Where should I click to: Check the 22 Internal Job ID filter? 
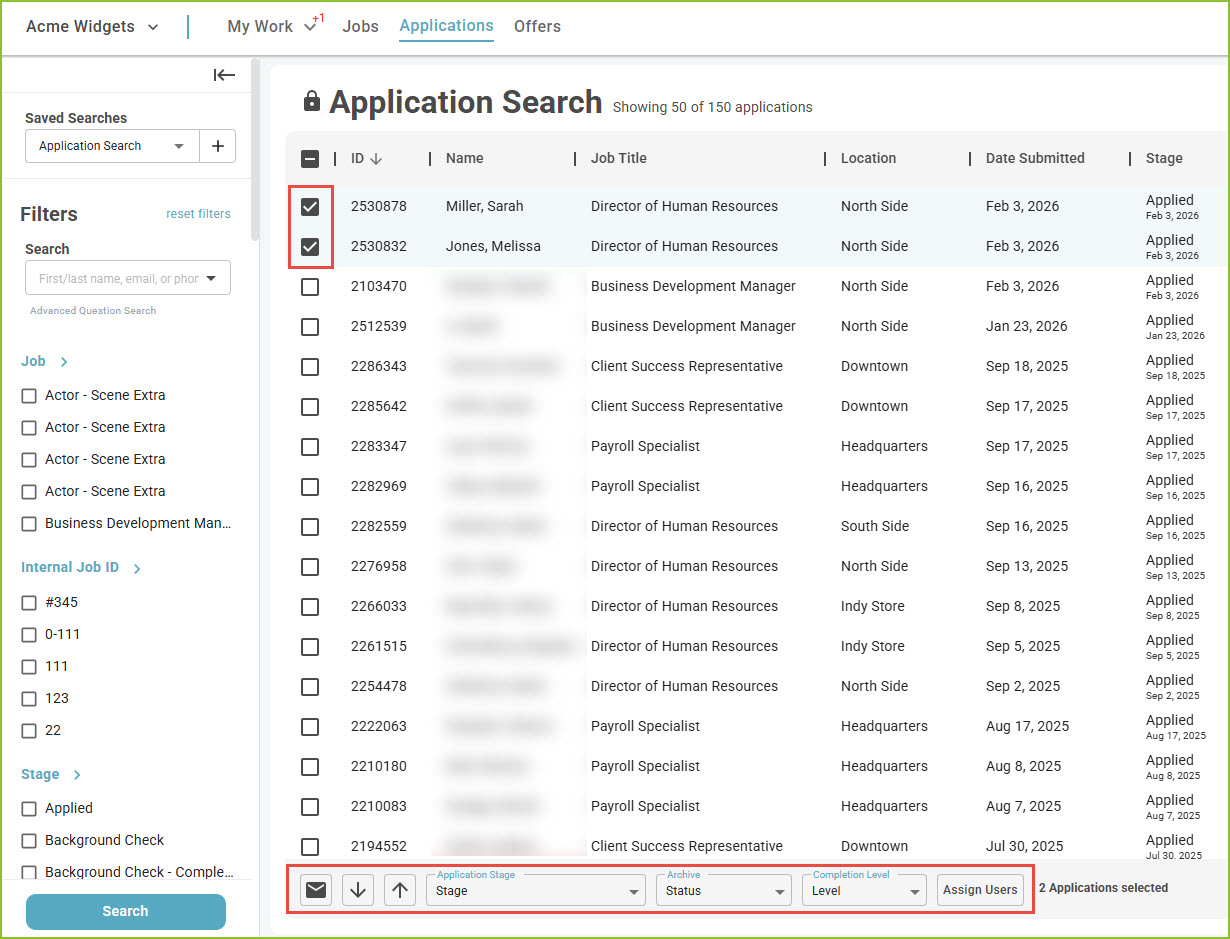pos(29,731)
